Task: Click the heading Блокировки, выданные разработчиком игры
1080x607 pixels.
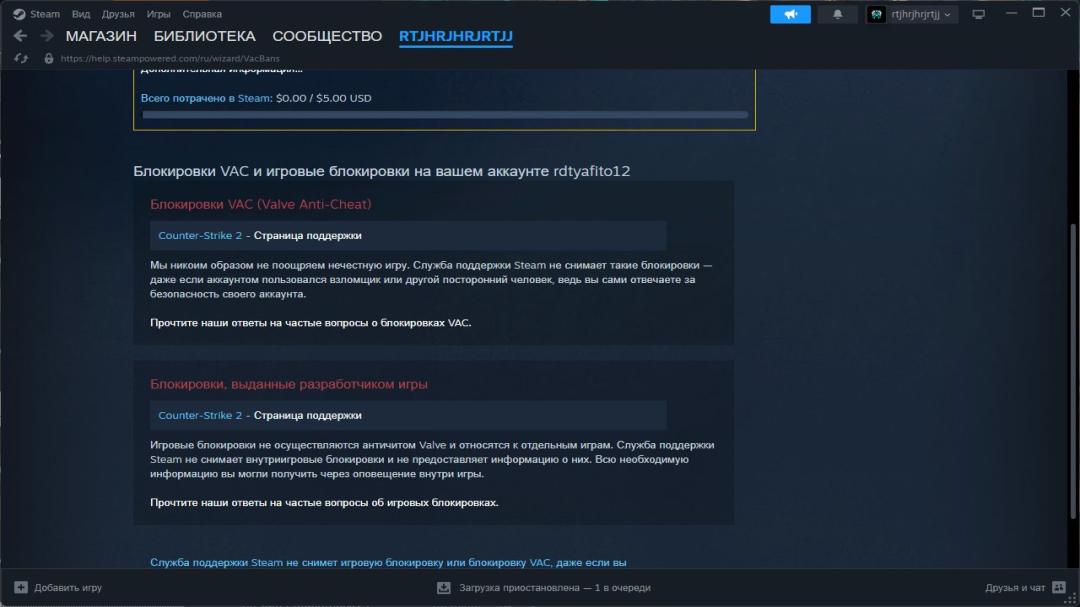Action: [289, 384]
